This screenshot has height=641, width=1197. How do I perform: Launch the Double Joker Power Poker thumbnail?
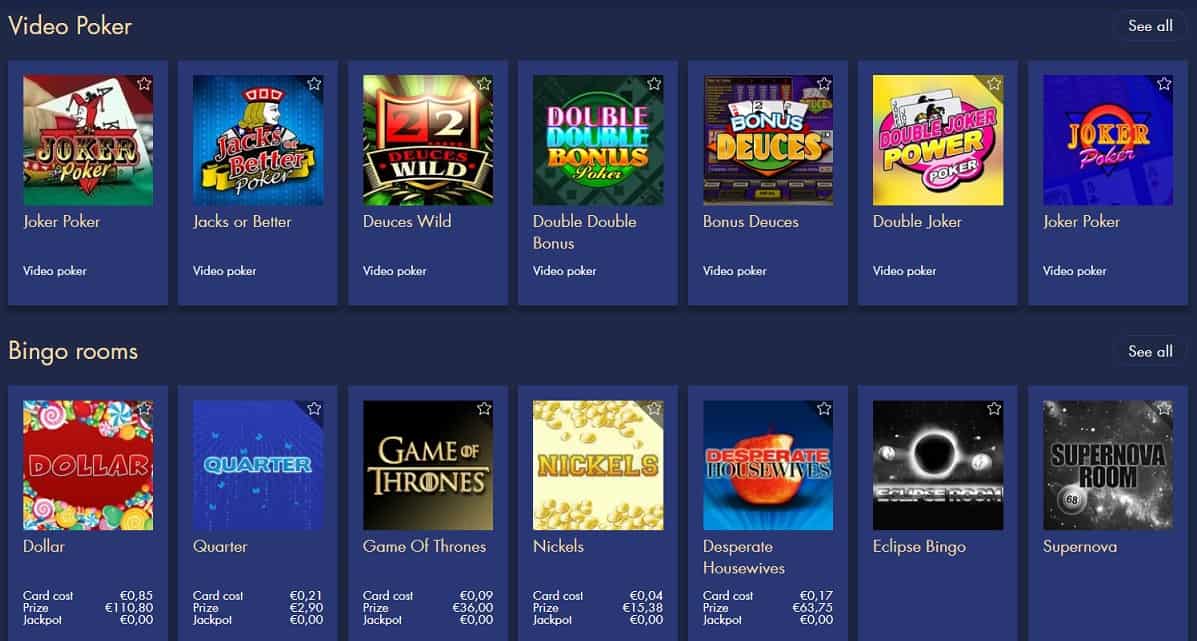click(x=938, y=140)
